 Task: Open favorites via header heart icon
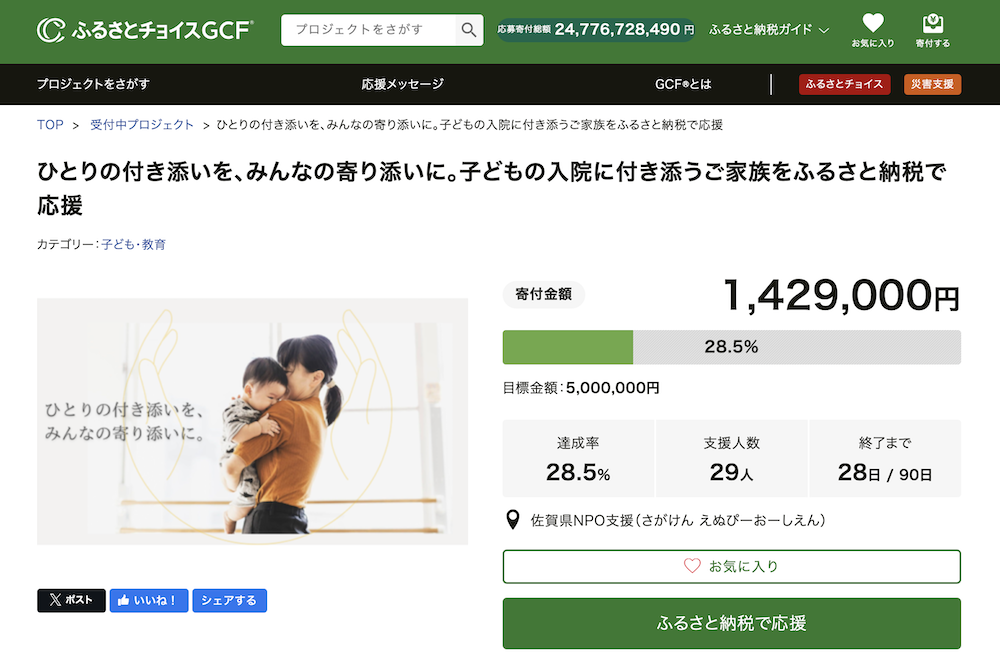(873, 30)
